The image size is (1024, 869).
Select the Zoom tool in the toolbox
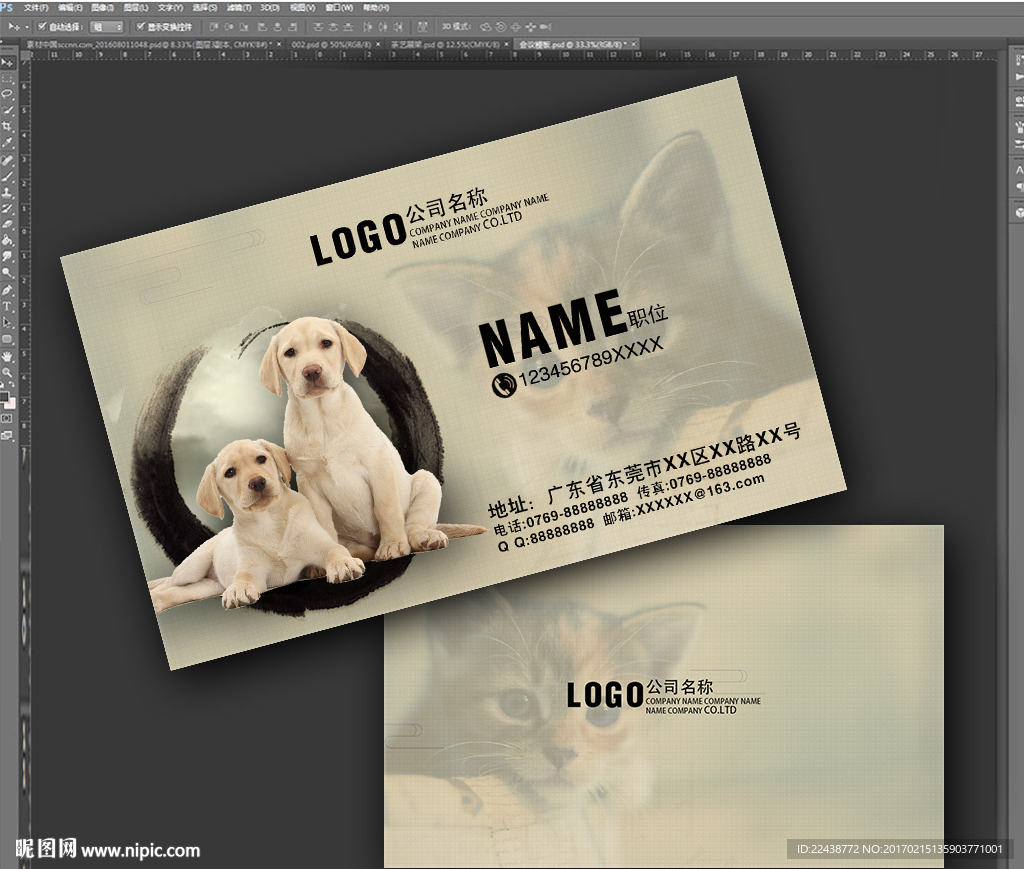click(7, 371)
